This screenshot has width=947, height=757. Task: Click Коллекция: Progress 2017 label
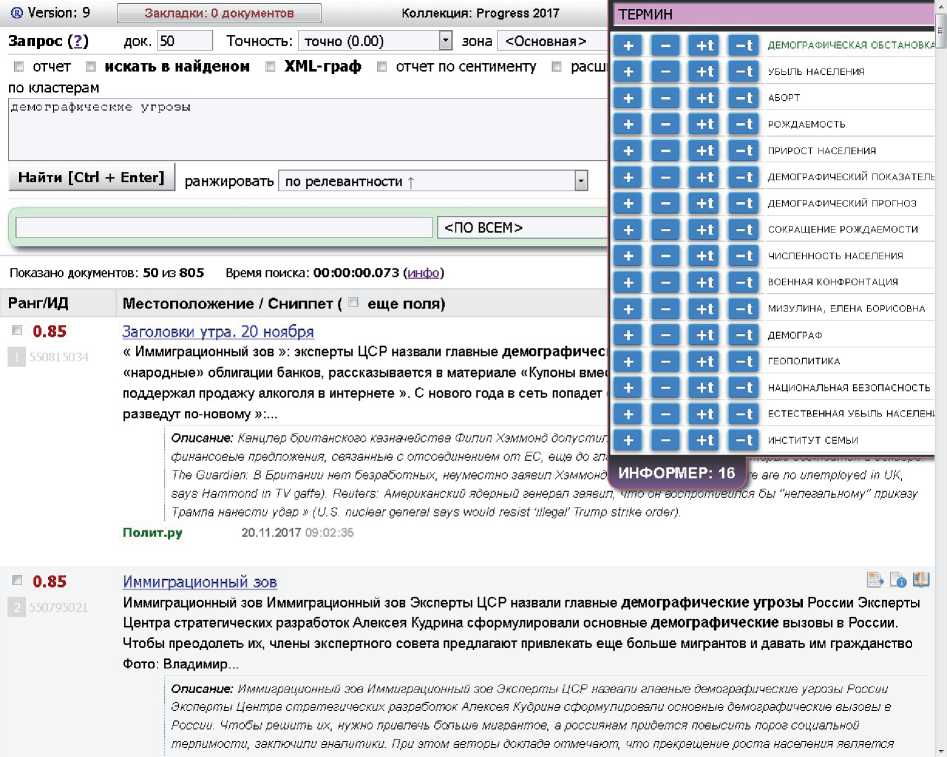[480, 13]
